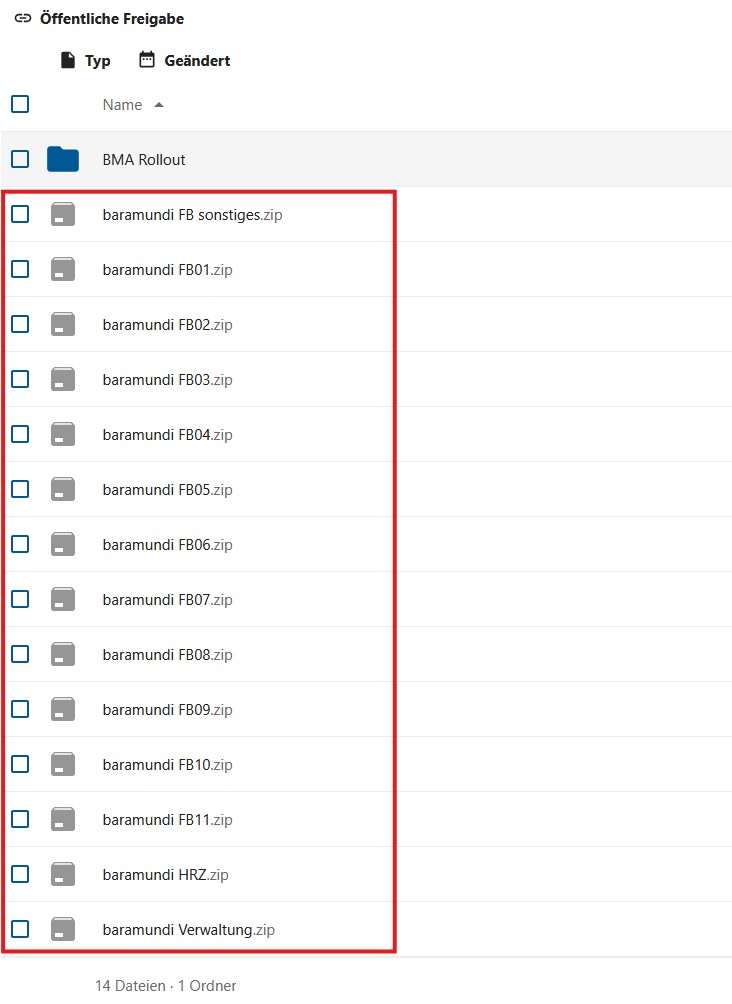Image resolution: width=732 pixels, height=1004 pixels.
Task: Click the file name baramundi FB07.zip
Action: point(167,600)
